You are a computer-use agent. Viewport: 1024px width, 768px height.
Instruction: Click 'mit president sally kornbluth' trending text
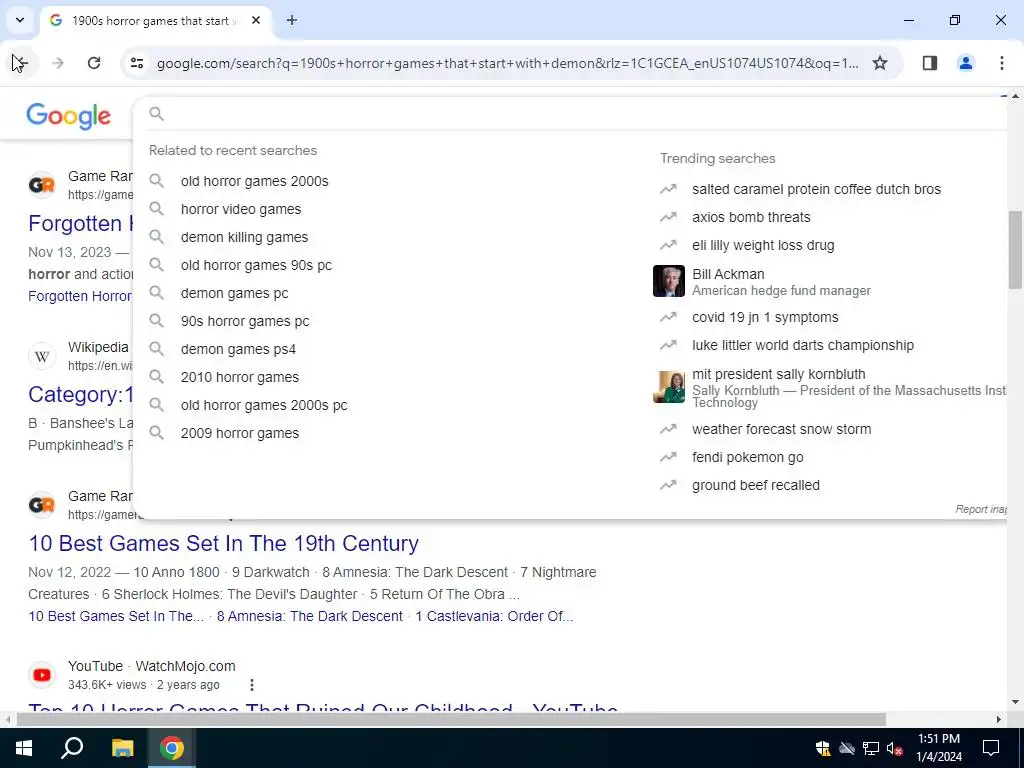coord(778,374)
